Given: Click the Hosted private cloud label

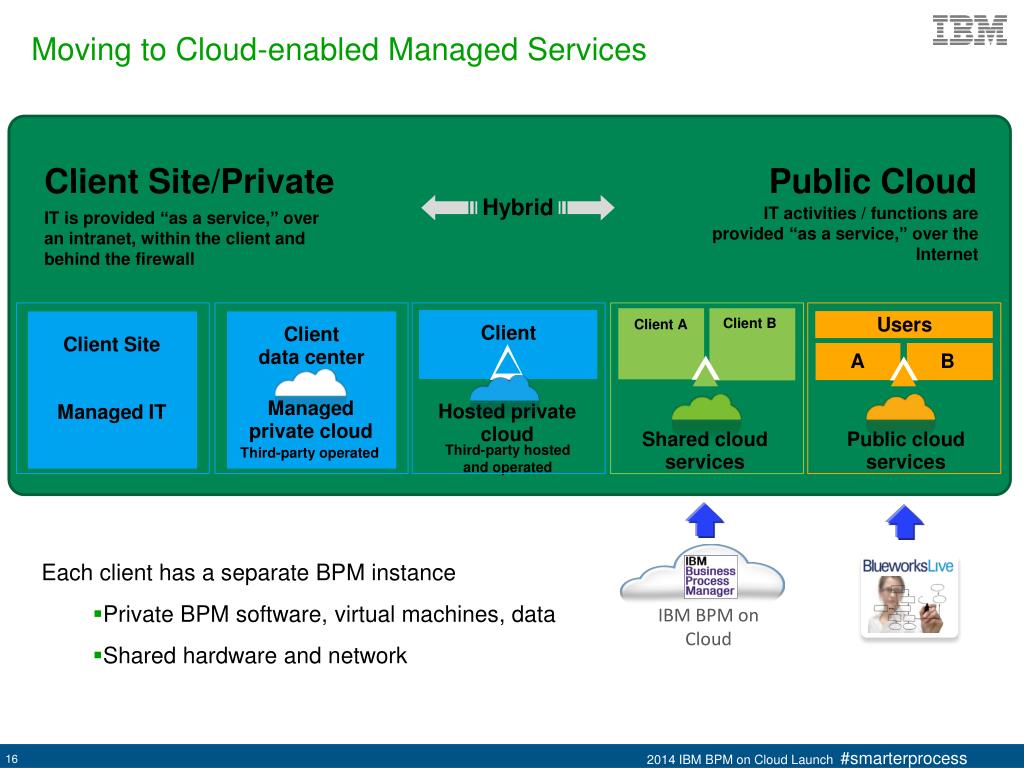Looking at the screenshot, I should click(507, 423).
